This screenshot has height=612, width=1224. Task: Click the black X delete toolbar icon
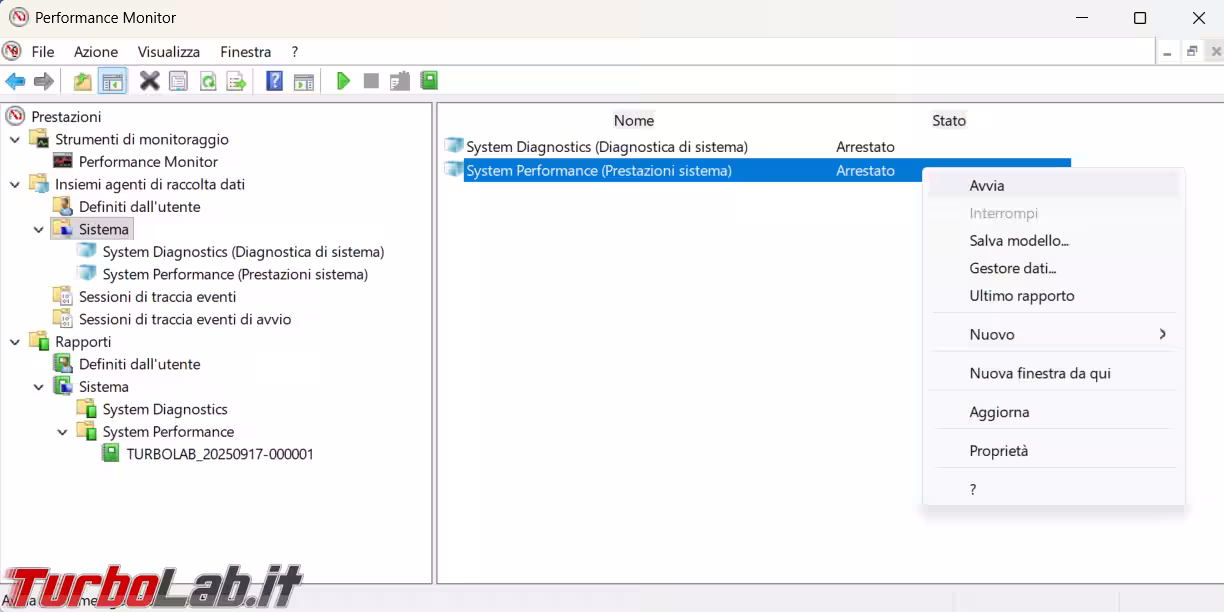[149, 81]
